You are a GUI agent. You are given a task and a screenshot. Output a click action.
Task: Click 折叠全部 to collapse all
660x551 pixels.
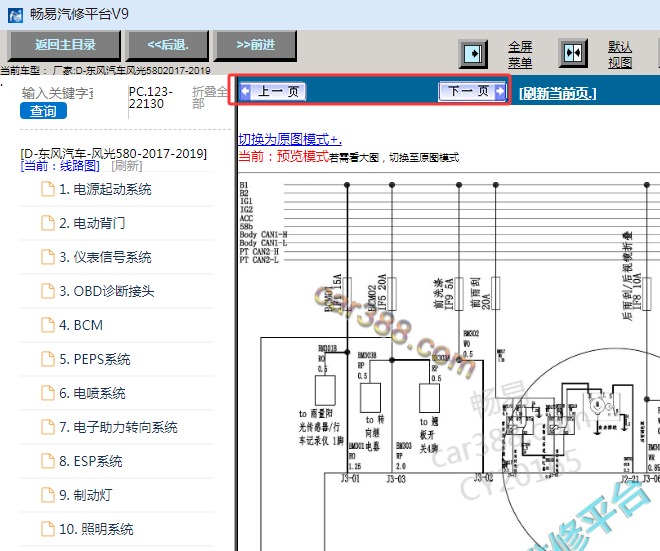[x=209, y=97]
